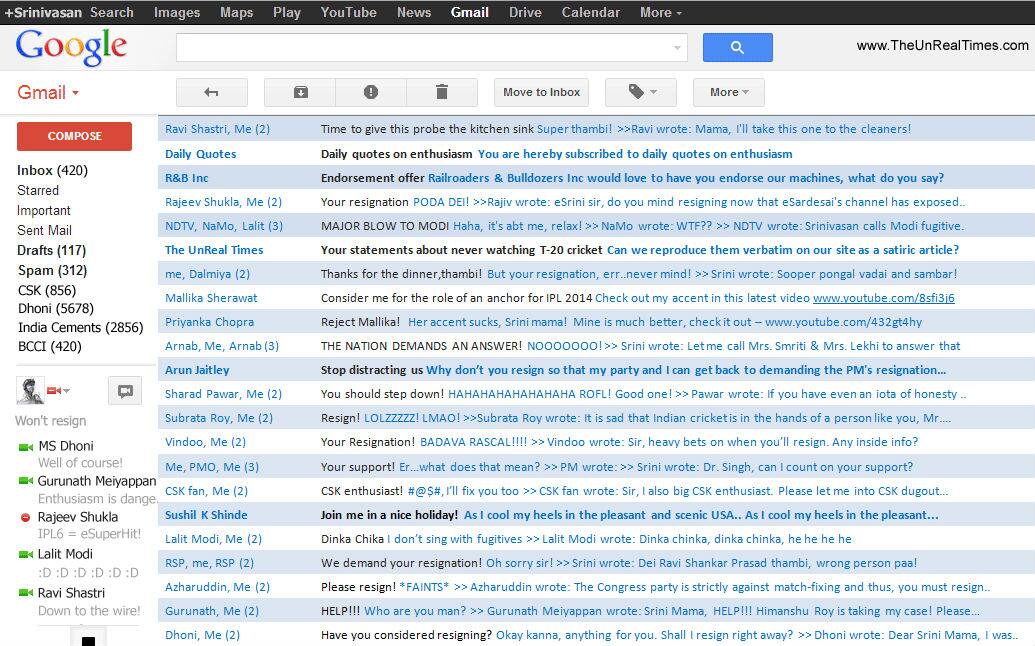Screen dimensions: 1035x646
Task: Click Ravi Shastri's green video icon
Action: coord(26,593)
